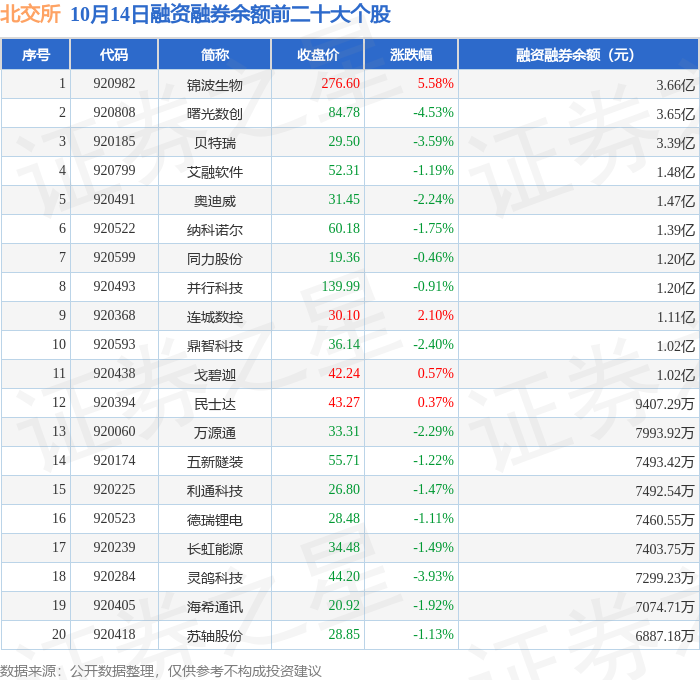Click the balance value 9407.29万
This screenshot has height=680, width=700.
tap(665, 404)
